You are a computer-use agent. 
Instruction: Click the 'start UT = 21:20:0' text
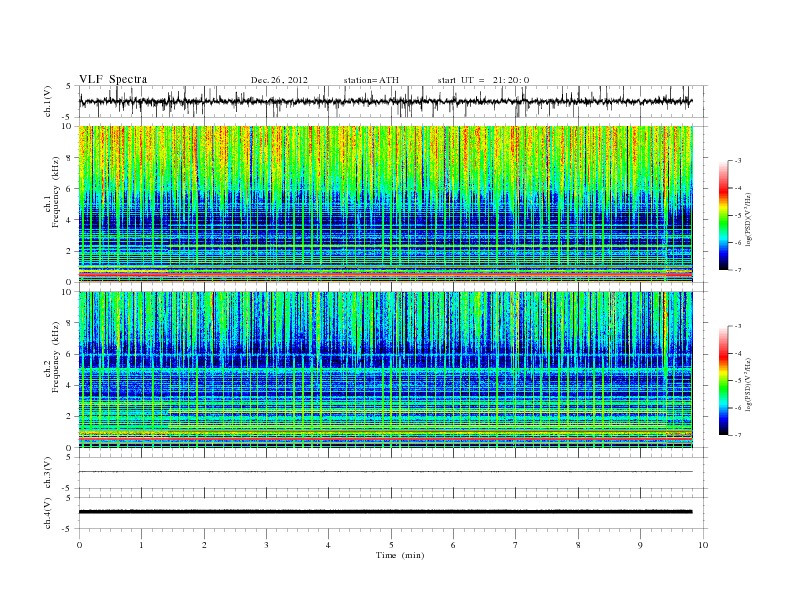(x=483, y=80)
